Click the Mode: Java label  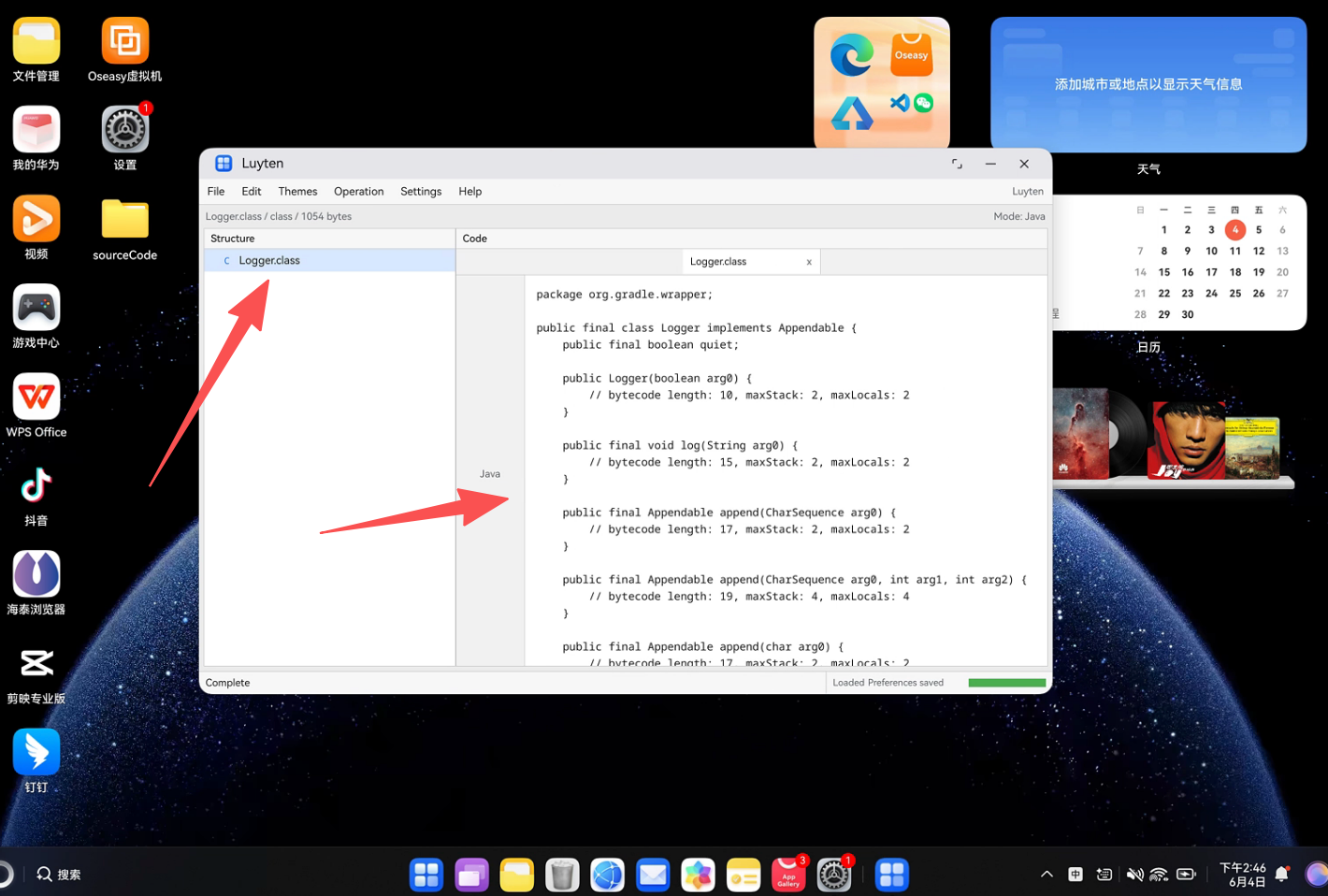(1019, 216)
